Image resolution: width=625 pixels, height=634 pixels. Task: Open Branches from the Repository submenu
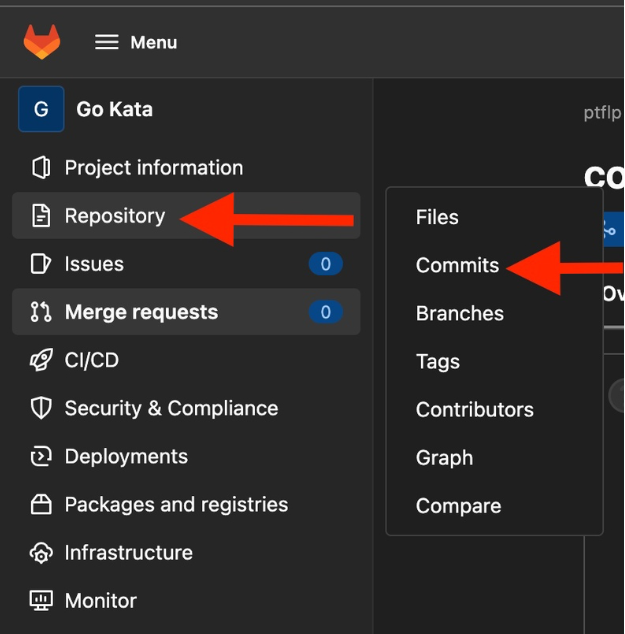(x=460, y=313)
